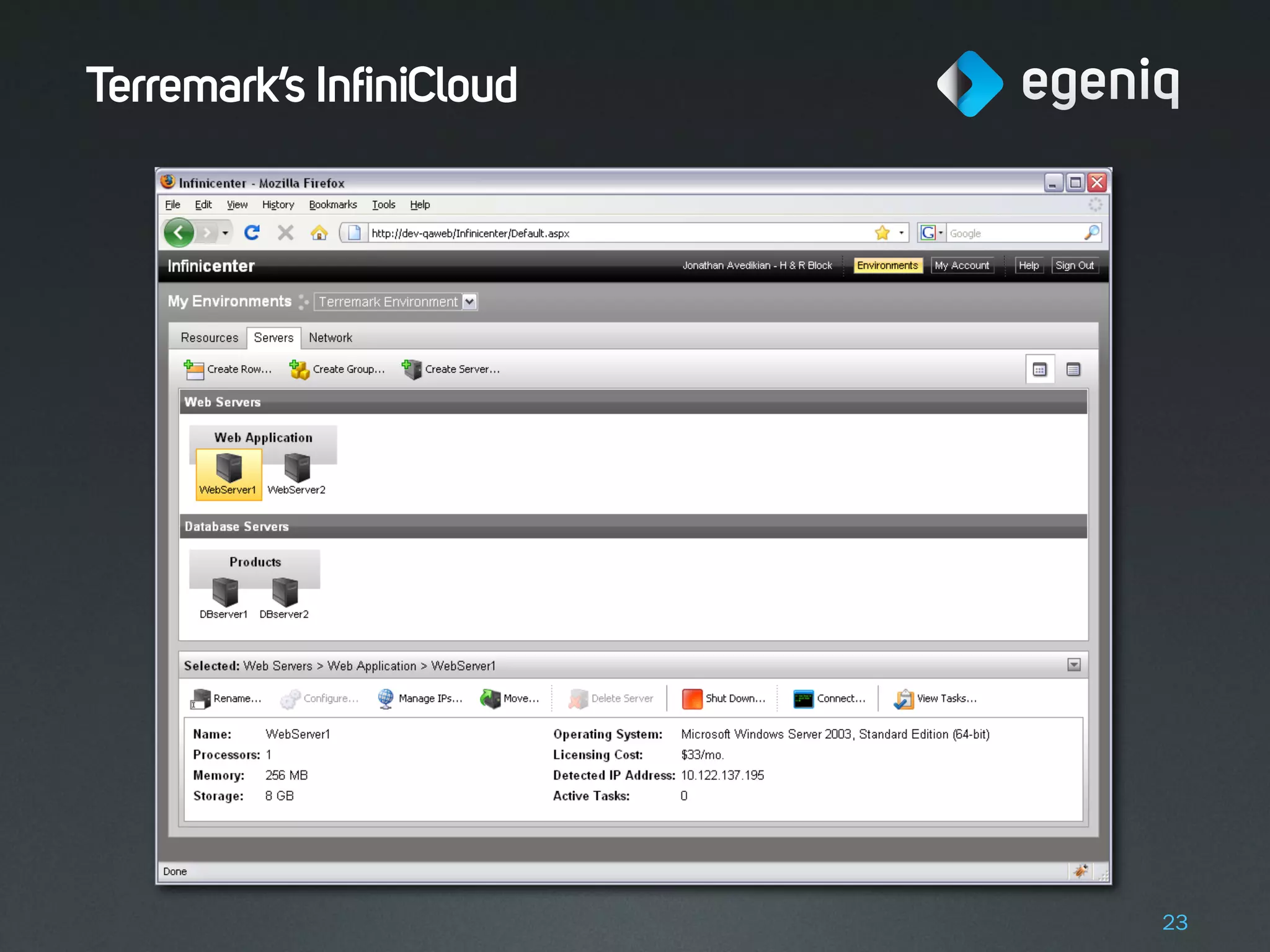Viewport: 1270px width, 952px height.
Task: Click the 'Done' status bar text
Action: coord(175,871)
